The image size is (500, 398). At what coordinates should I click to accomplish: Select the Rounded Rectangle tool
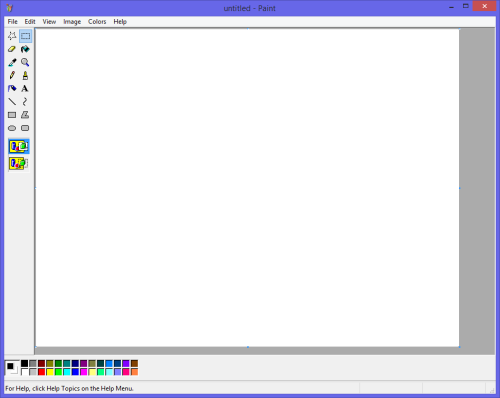pyautogui.click(x=25, y=128)
